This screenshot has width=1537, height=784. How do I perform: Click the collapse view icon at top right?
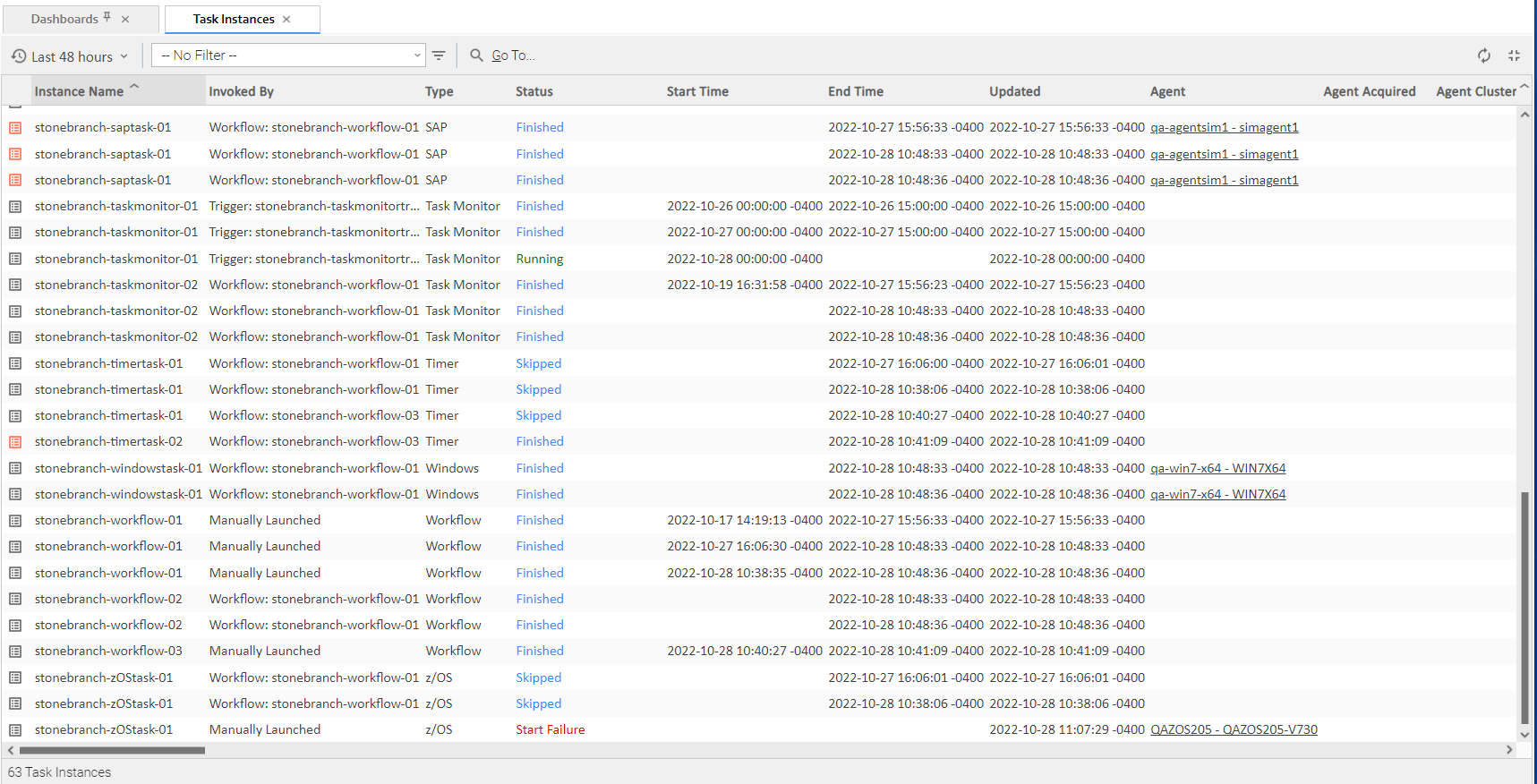tap(1514, 55)
